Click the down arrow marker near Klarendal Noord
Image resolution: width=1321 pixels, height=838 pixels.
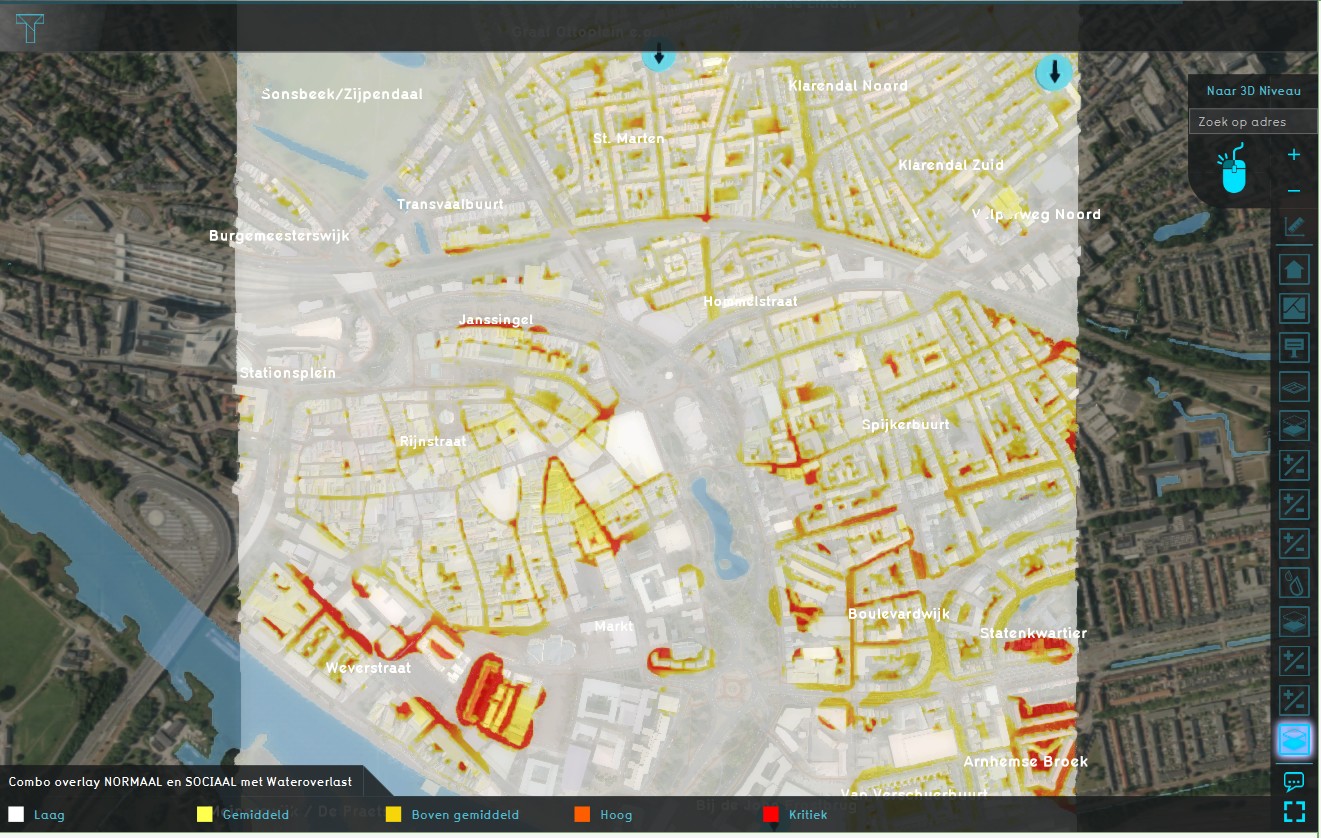tap(1054, 72)
